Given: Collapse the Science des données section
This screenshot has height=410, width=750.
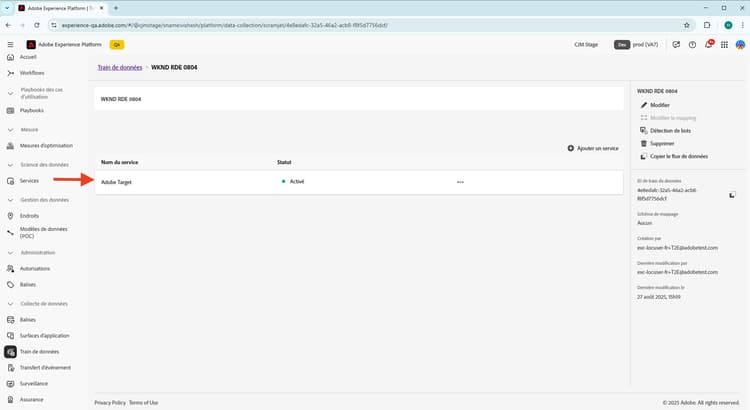Looking at the screenshot, I should pos(10,165).
